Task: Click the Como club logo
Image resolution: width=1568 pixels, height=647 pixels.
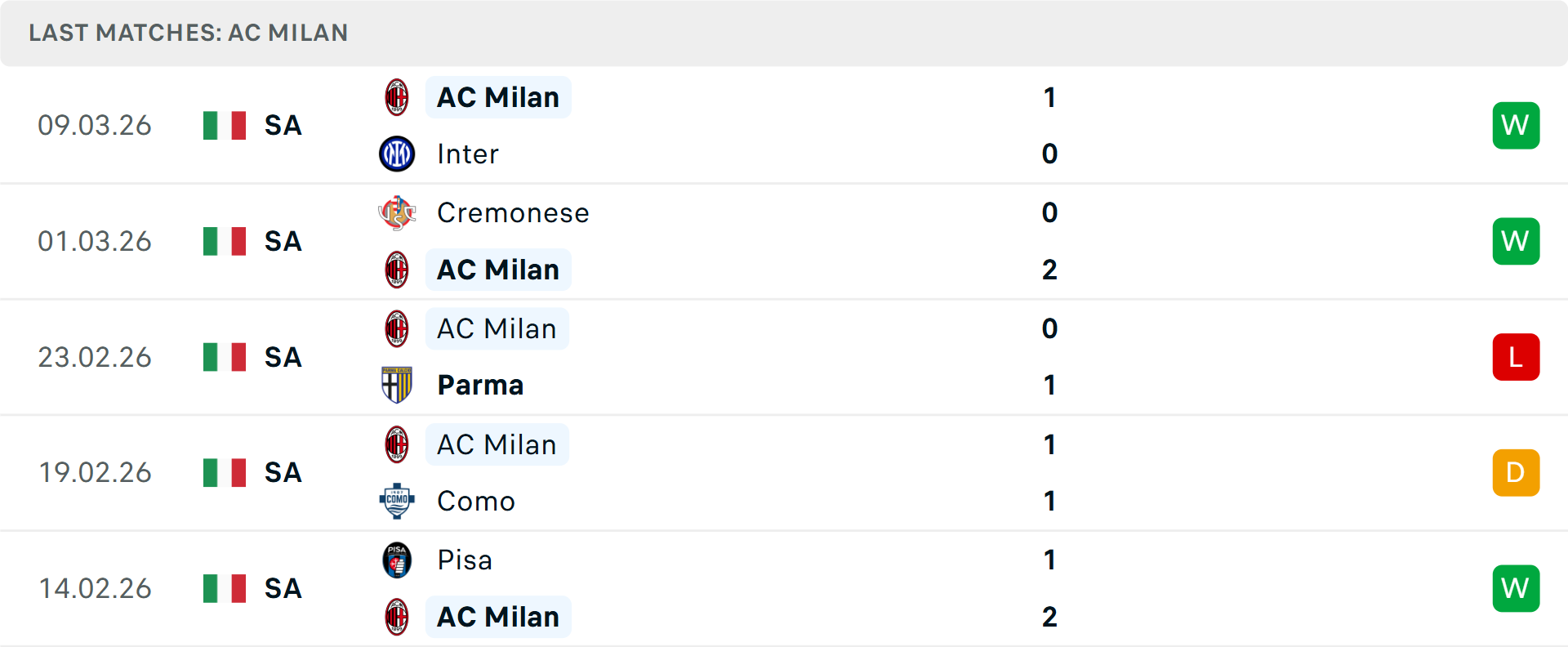Action: pos(397,501)
